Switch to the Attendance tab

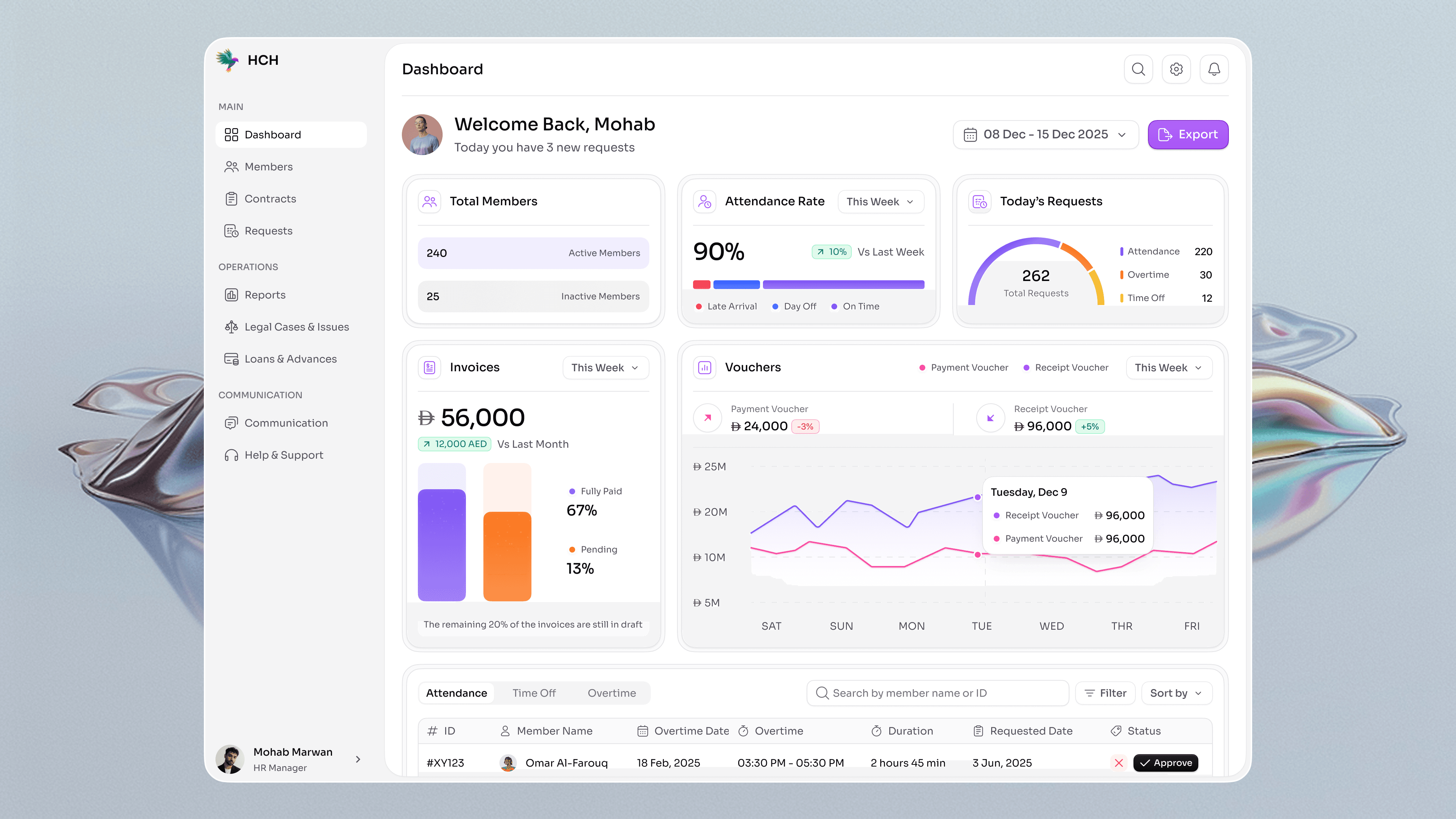[456, 693]
